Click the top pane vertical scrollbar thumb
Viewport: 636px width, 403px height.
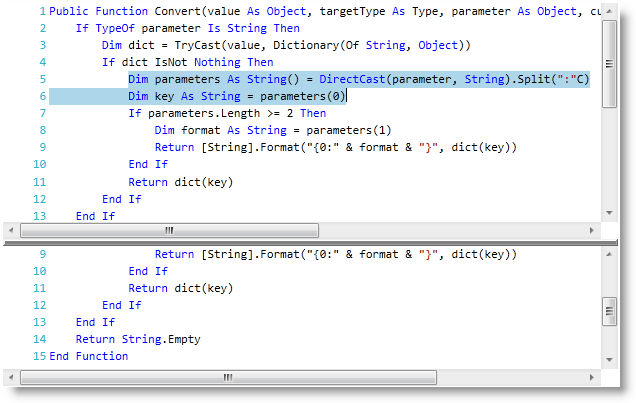coord(609,64)
